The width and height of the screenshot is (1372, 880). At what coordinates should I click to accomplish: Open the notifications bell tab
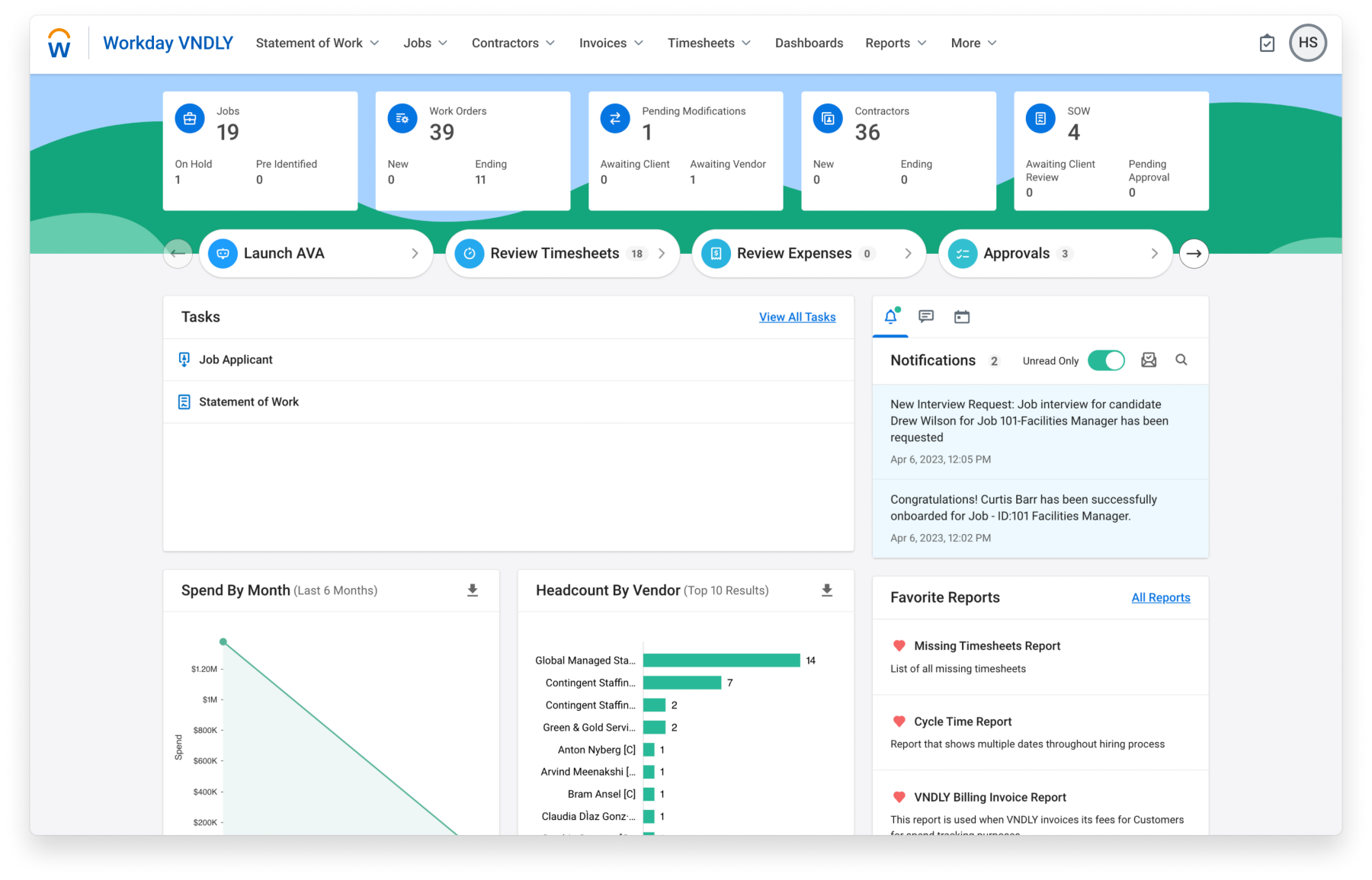click(x=890, y=317)
